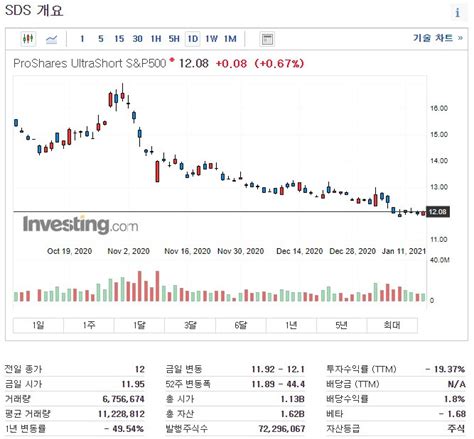Click the Dec 14, 2020 date axis label
This screenshot has height=439, width=474.
[299, 251]
